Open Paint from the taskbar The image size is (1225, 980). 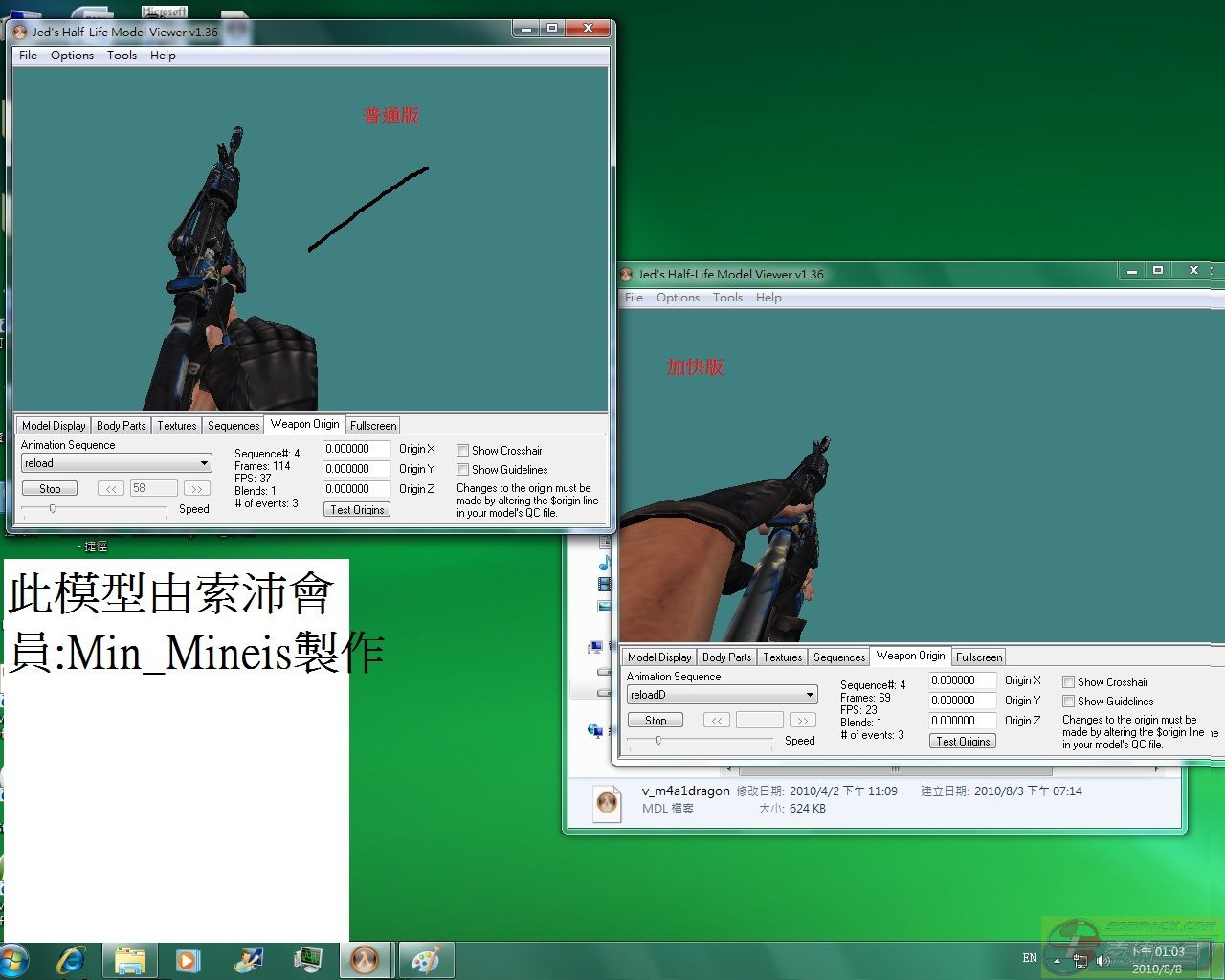point(424,959)
